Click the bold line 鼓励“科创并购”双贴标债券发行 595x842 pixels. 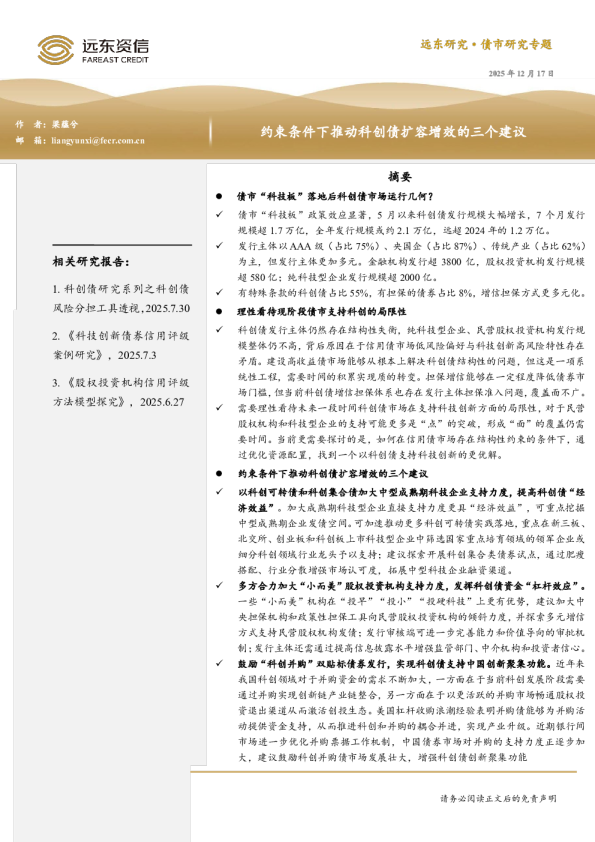click(x=395, y=664)
